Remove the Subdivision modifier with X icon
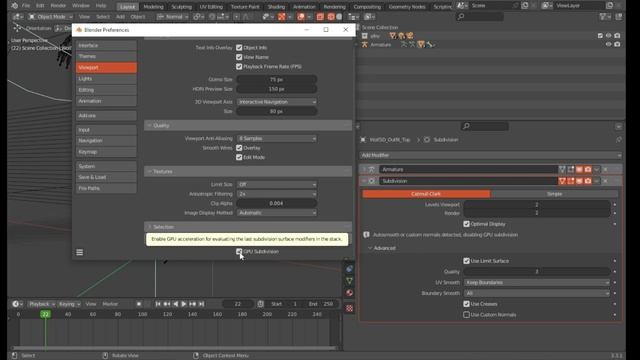This screenshot has height=360, width=640. point(605,181)
